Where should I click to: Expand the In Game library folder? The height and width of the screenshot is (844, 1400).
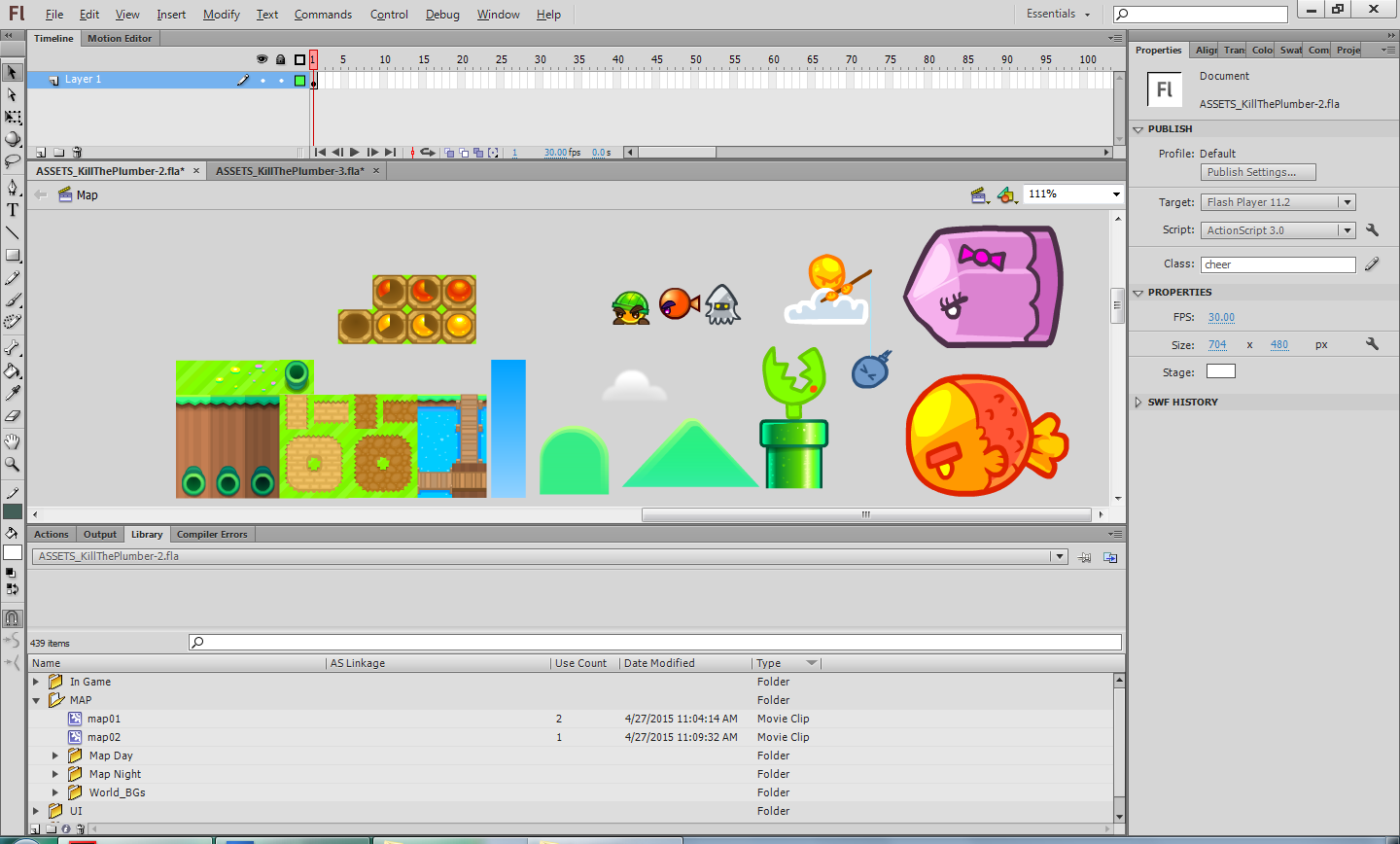pos(36,682)
